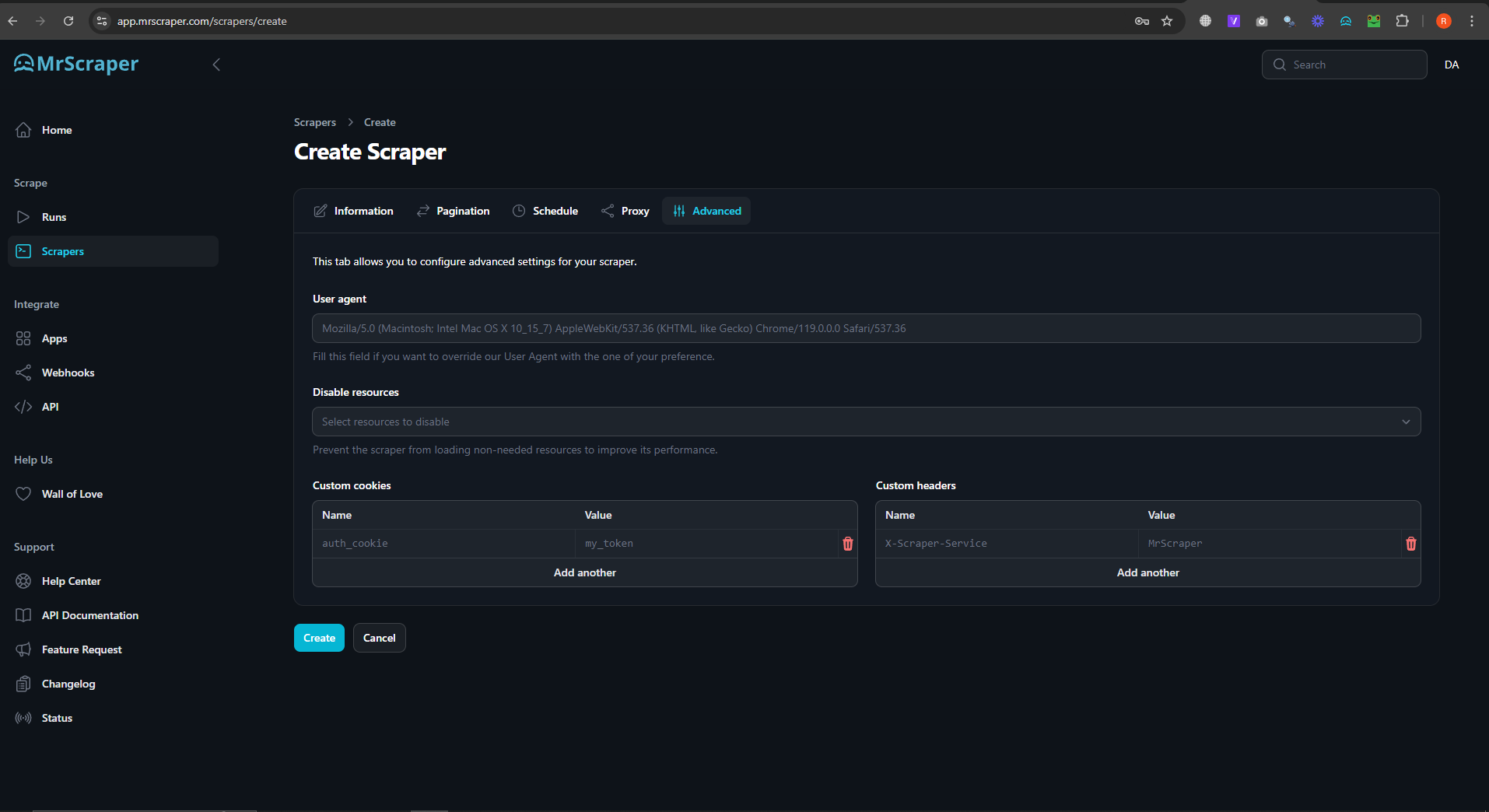
Task: Click the Create button
Action: 319,638
